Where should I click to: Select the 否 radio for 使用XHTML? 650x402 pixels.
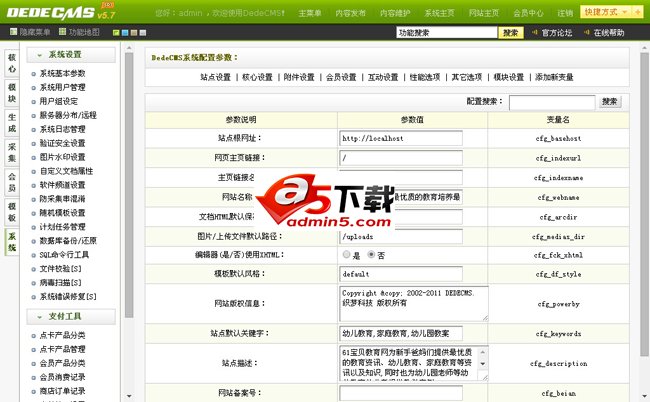(371, 254)
